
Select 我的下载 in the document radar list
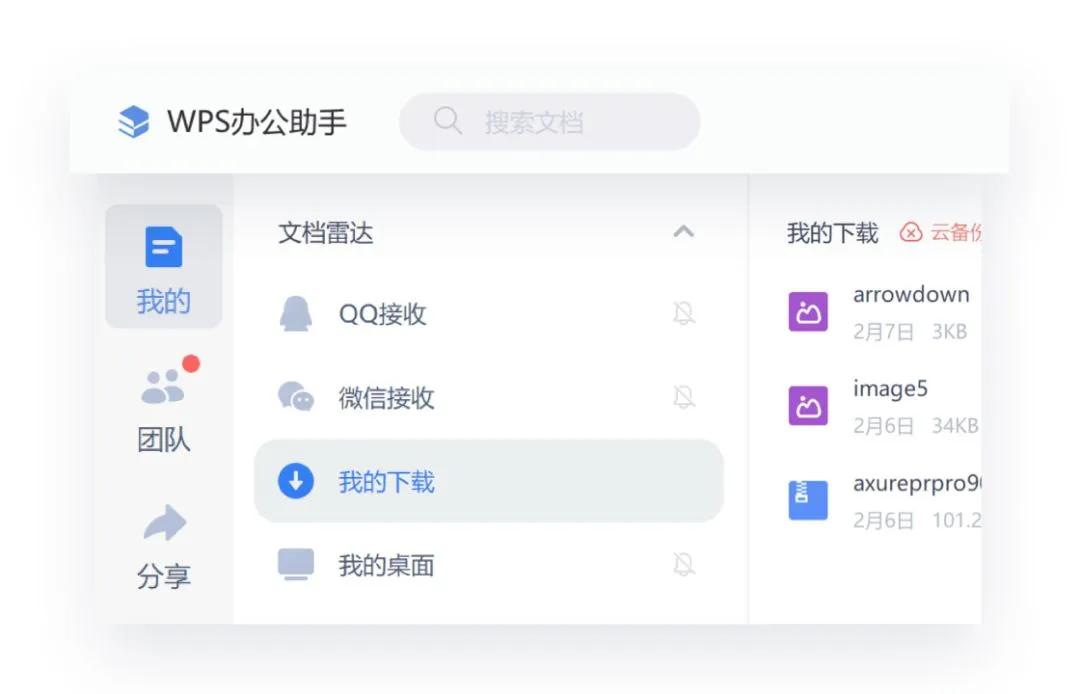pos(386,481)
